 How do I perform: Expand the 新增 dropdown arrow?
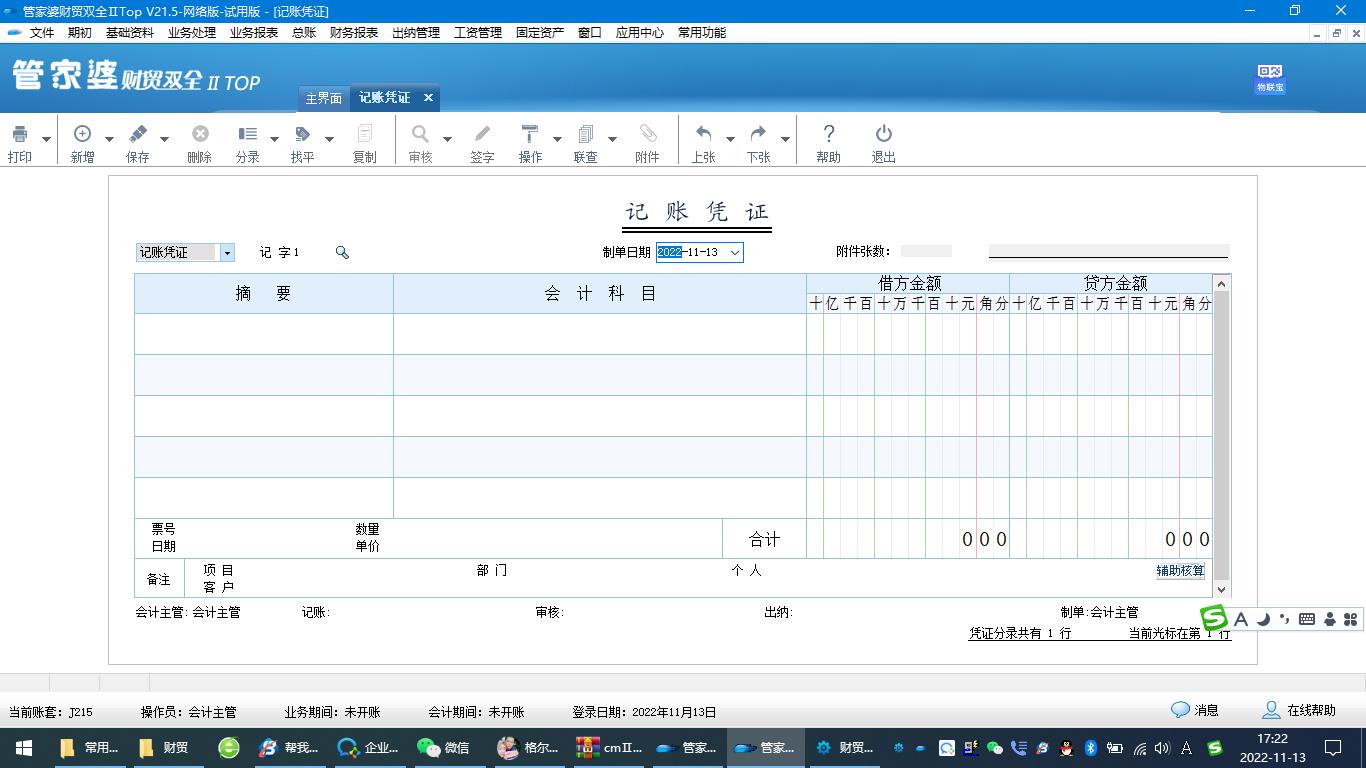pyautogui.click(x=109, y=139)
